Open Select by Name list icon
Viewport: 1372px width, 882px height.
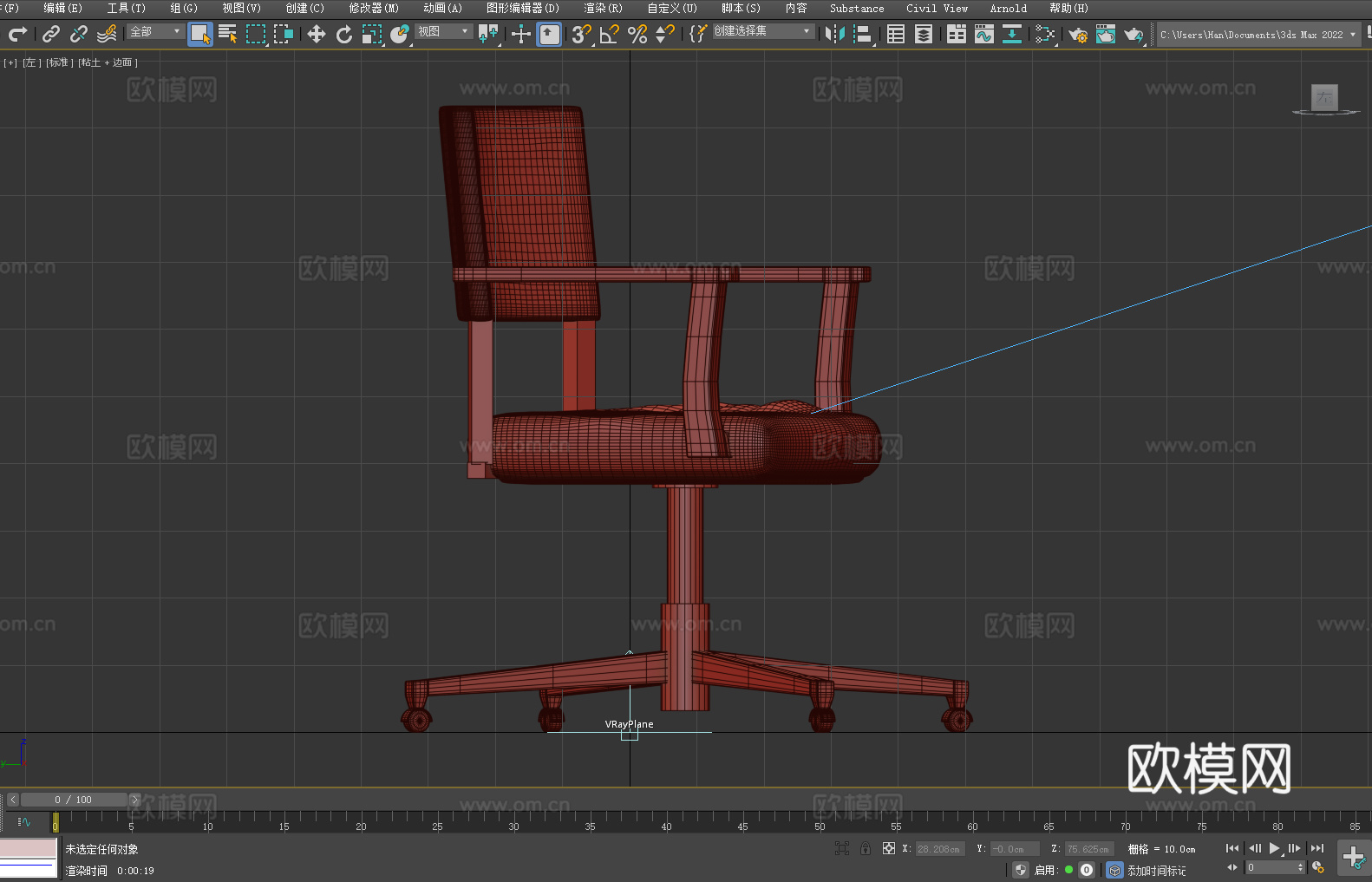point(228,34)
